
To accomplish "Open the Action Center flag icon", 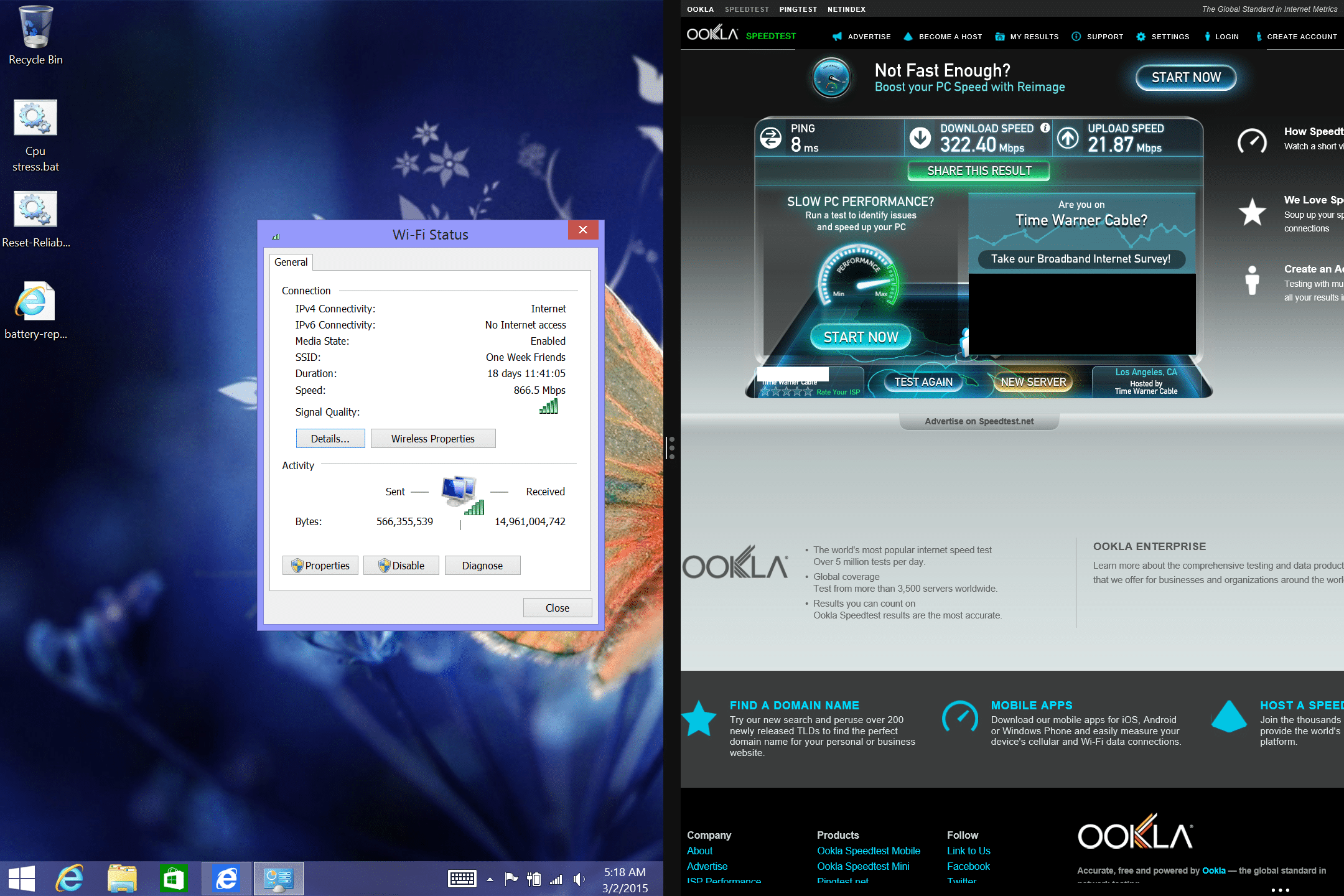I will 511,879.
